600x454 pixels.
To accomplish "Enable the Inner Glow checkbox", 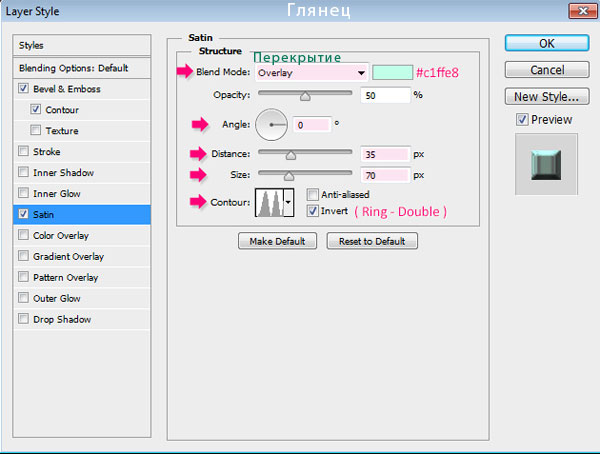I will (x=23, y=193).
